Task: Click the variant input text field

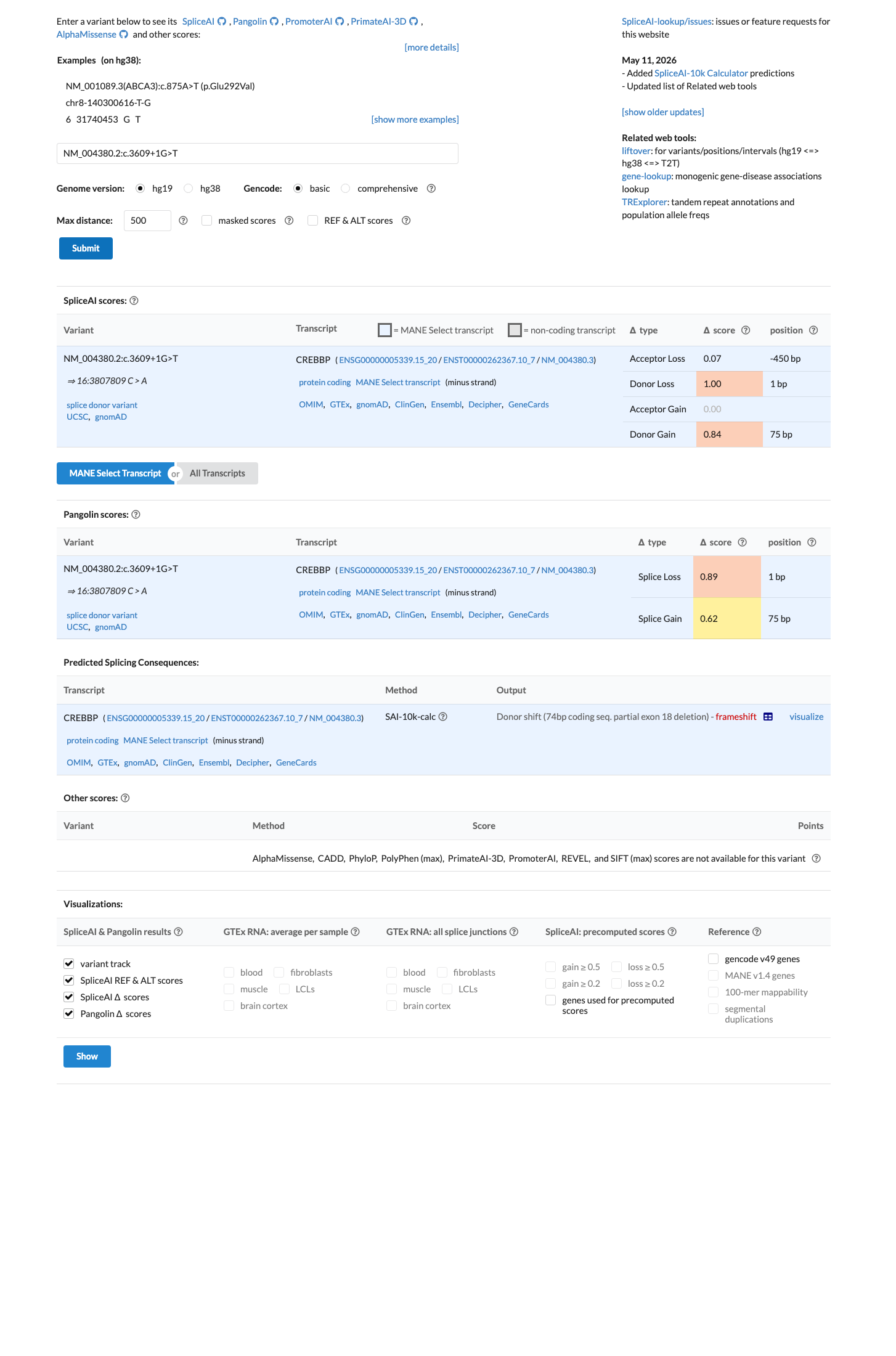Action: click(x=258, y=153)
